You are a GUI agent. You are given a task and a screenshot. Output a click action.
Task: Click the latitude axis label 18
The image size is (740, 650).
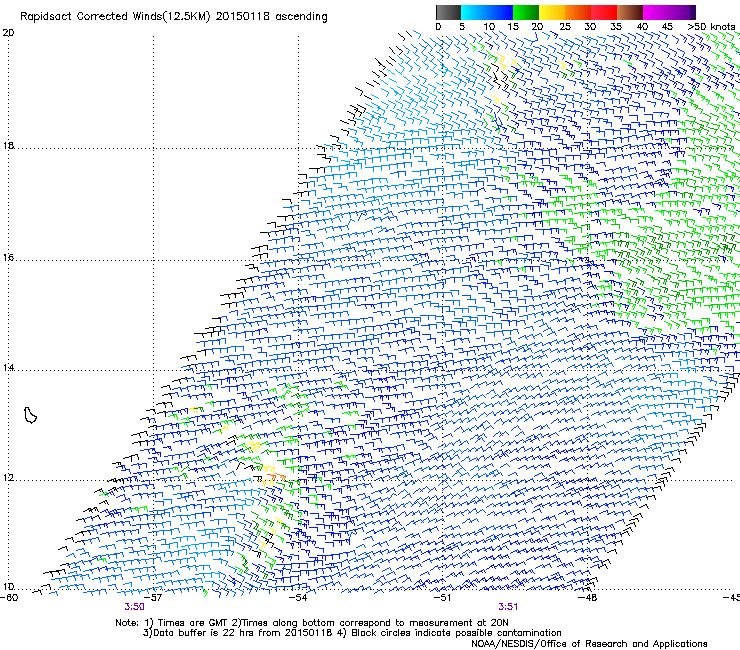tap(8, 145)
